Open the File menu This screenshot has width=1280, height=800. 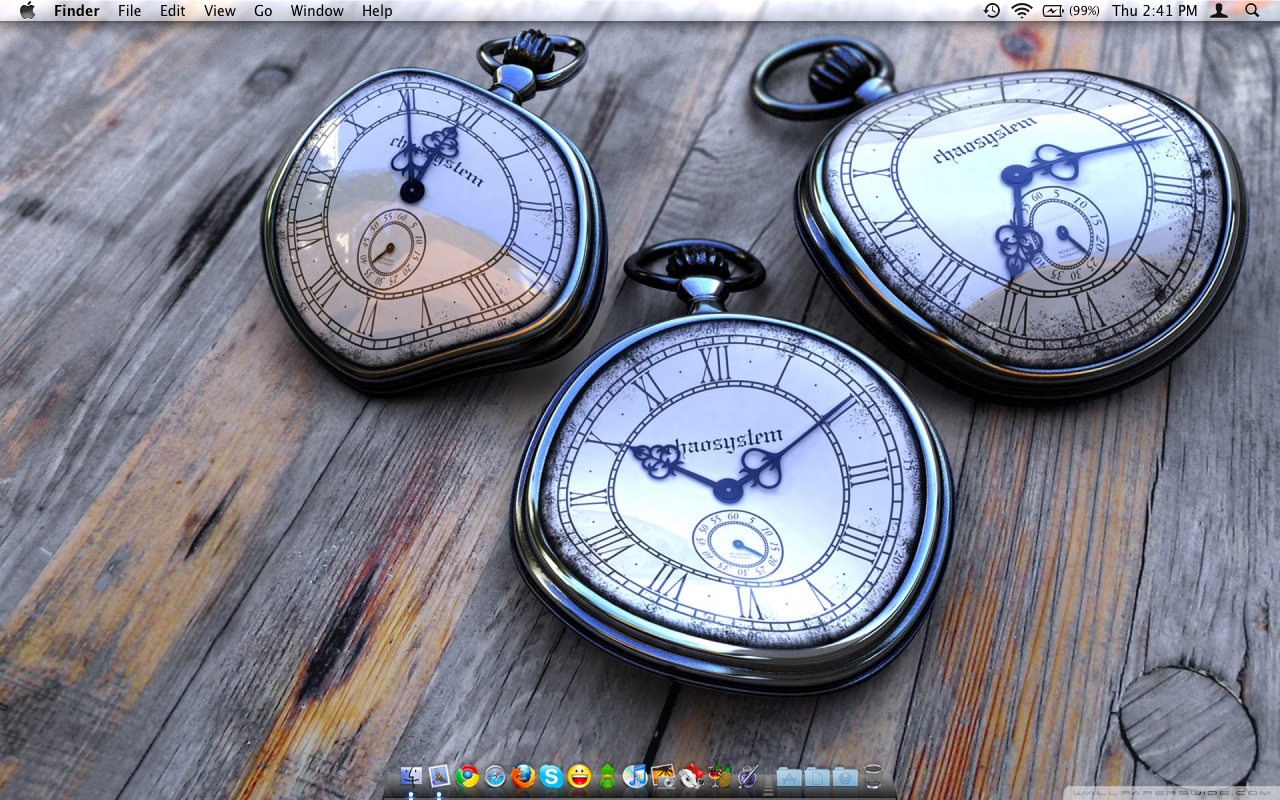pyautogui.click(x=129, y=11)
